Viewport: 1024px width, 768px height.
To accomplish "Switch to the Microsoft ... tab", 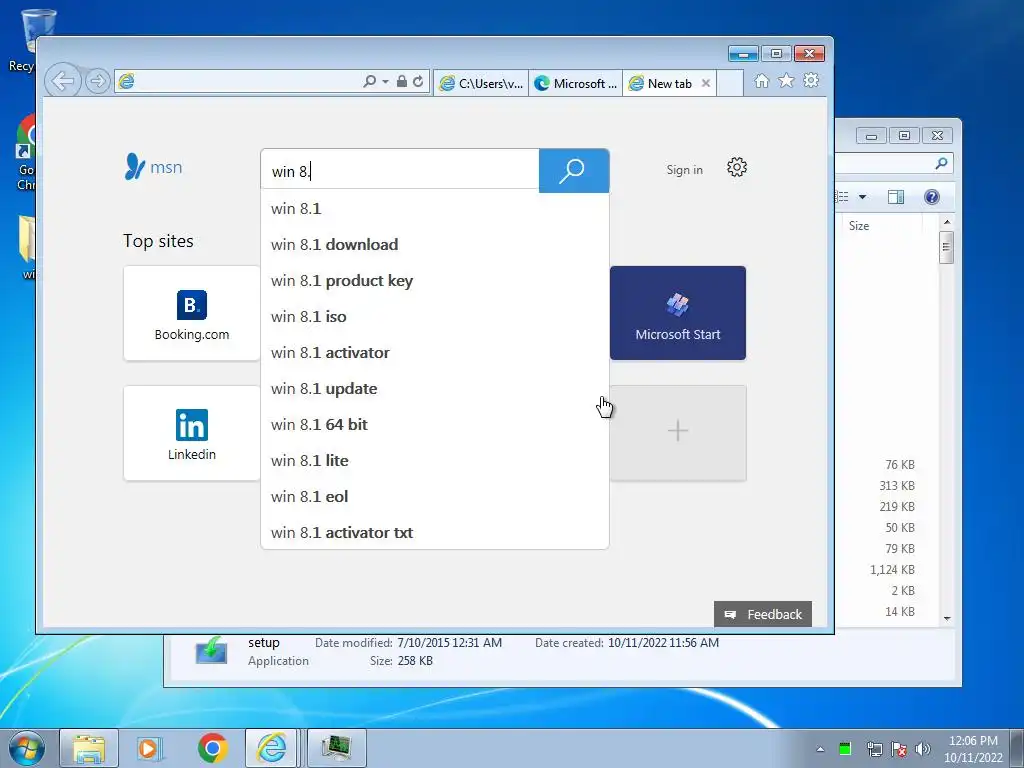I will pyautogui.click(x=575, y=84).
